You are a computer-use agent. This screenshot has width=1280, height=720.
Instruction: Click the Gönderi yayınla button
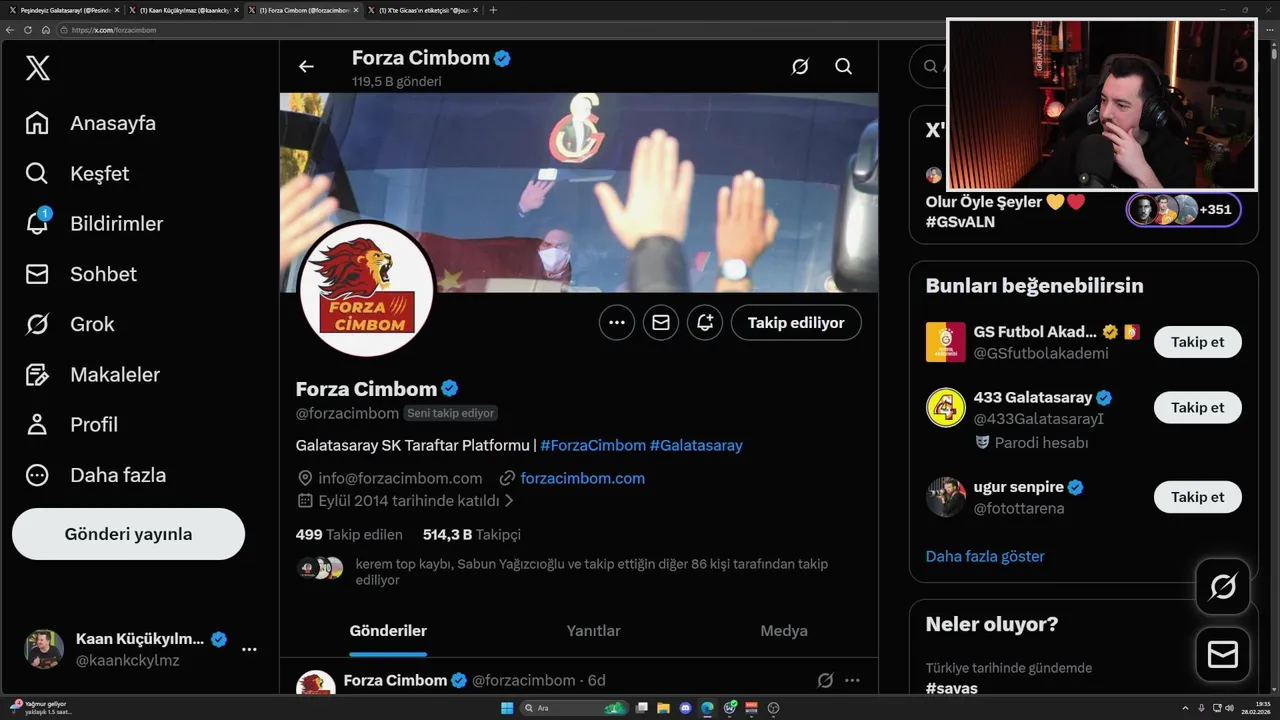[x=128, y=534]
